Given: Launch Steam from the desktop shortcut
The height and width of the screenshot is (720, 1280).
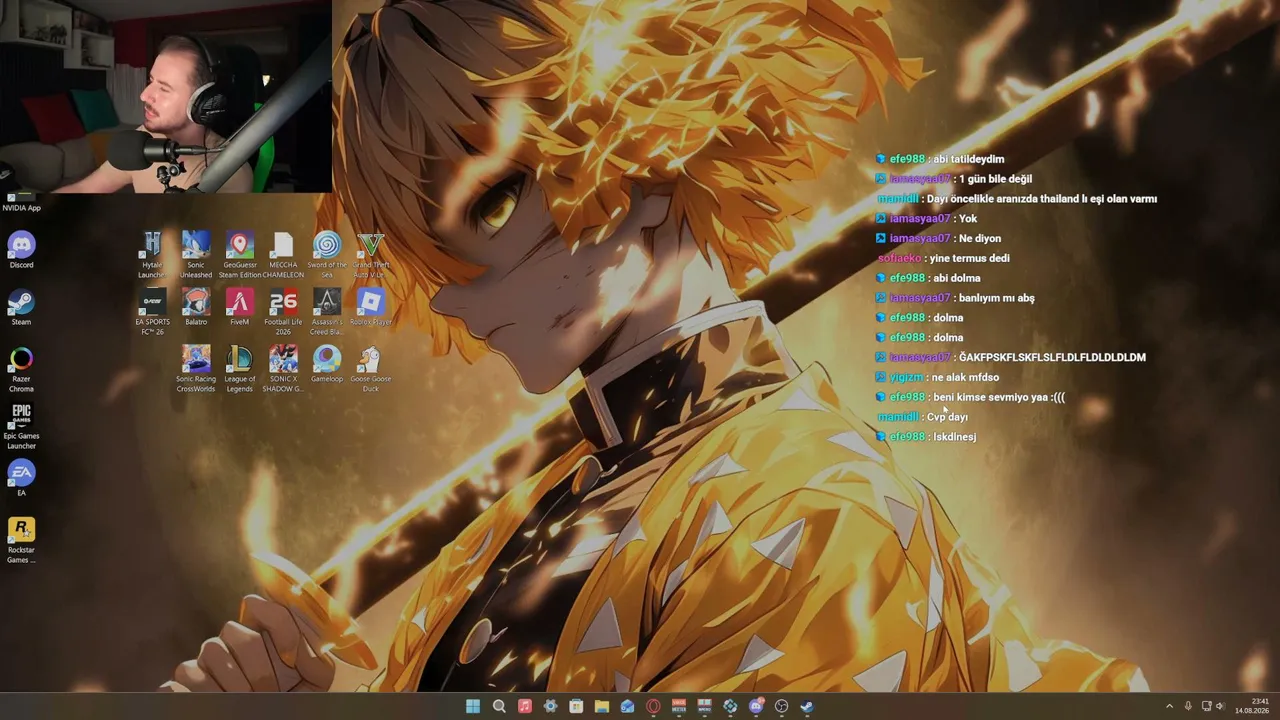Looking at the screenshot, I should tap(21, 307).
